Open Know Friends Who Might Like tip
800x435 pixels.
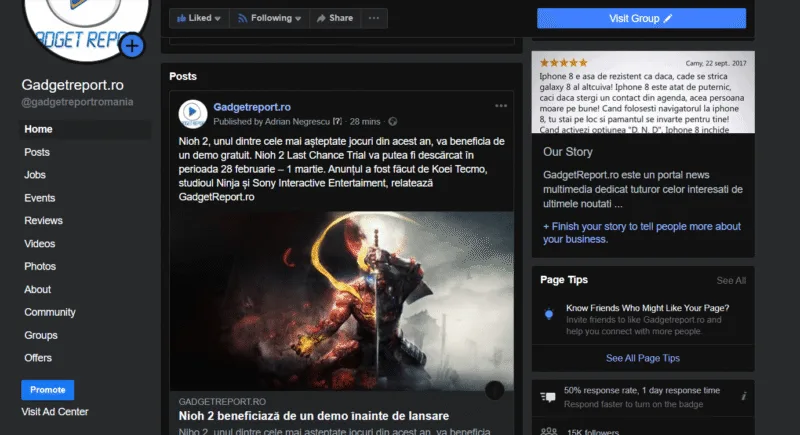[x=647, y=308]
